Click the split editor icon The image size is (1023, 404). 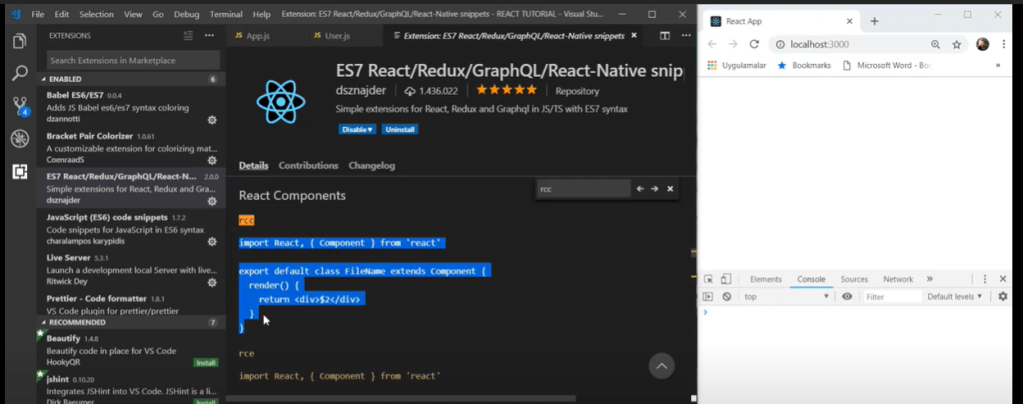(665, 36)
